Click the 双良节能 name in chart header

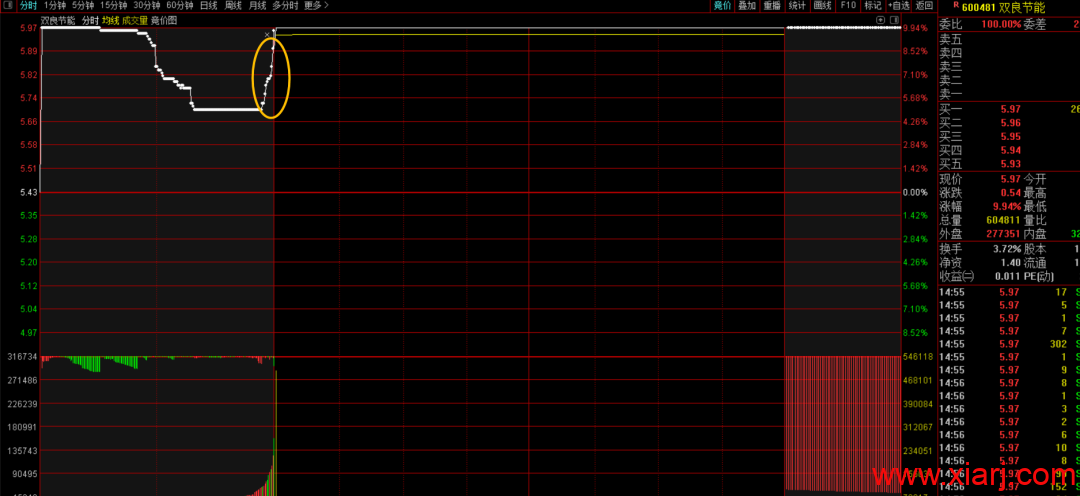pyautogui.click(x=59, y=21)
